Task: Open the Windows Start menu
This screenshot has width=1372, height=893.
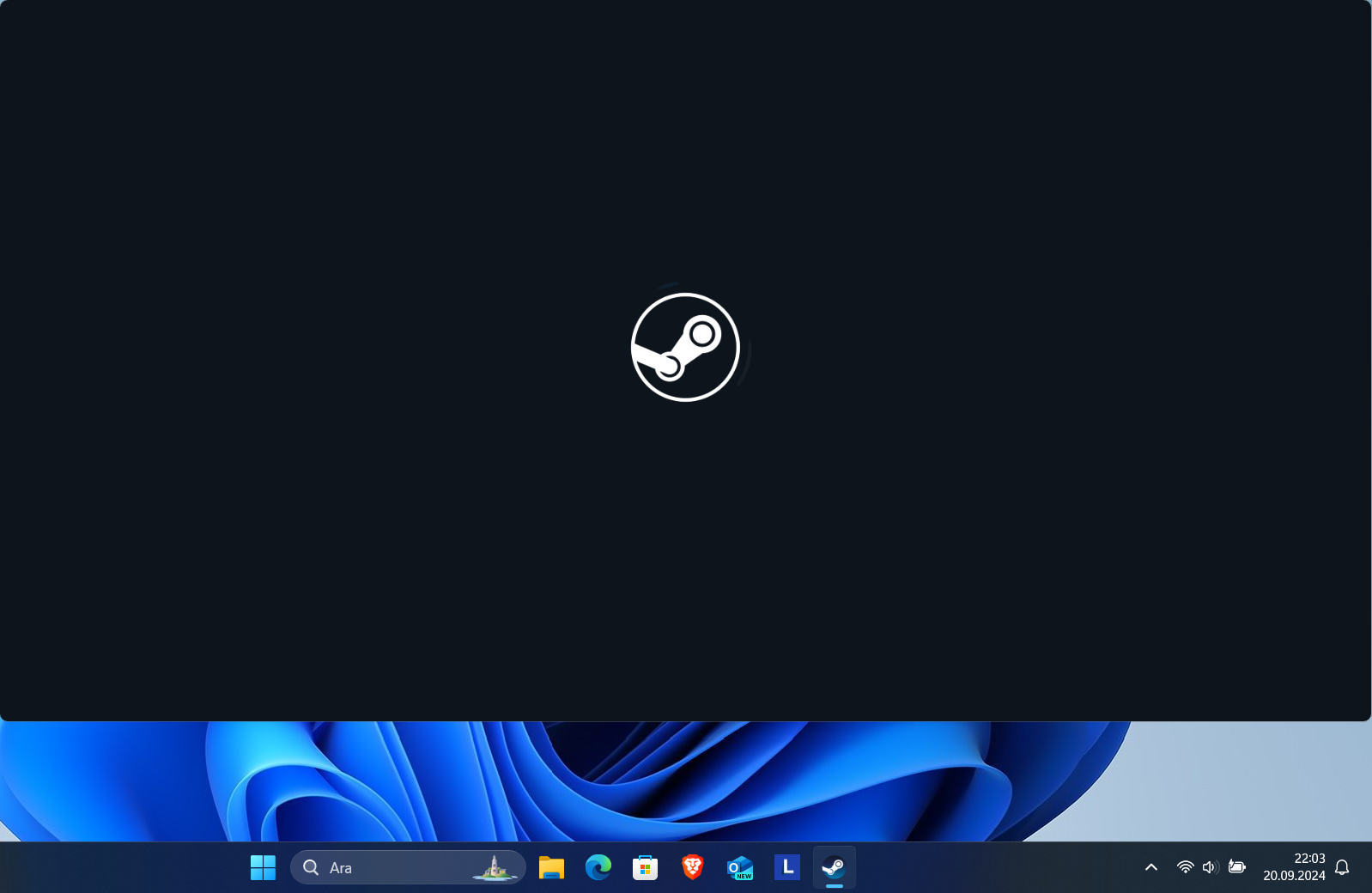Action: click(263, 867)
